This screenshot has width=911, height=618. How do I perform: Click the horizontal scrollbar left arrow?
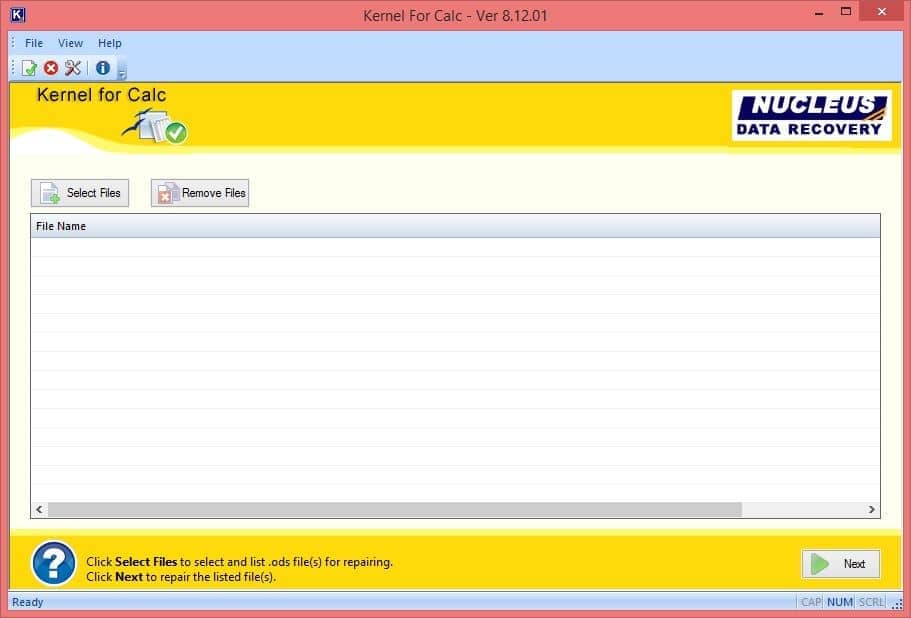(39, 509)
